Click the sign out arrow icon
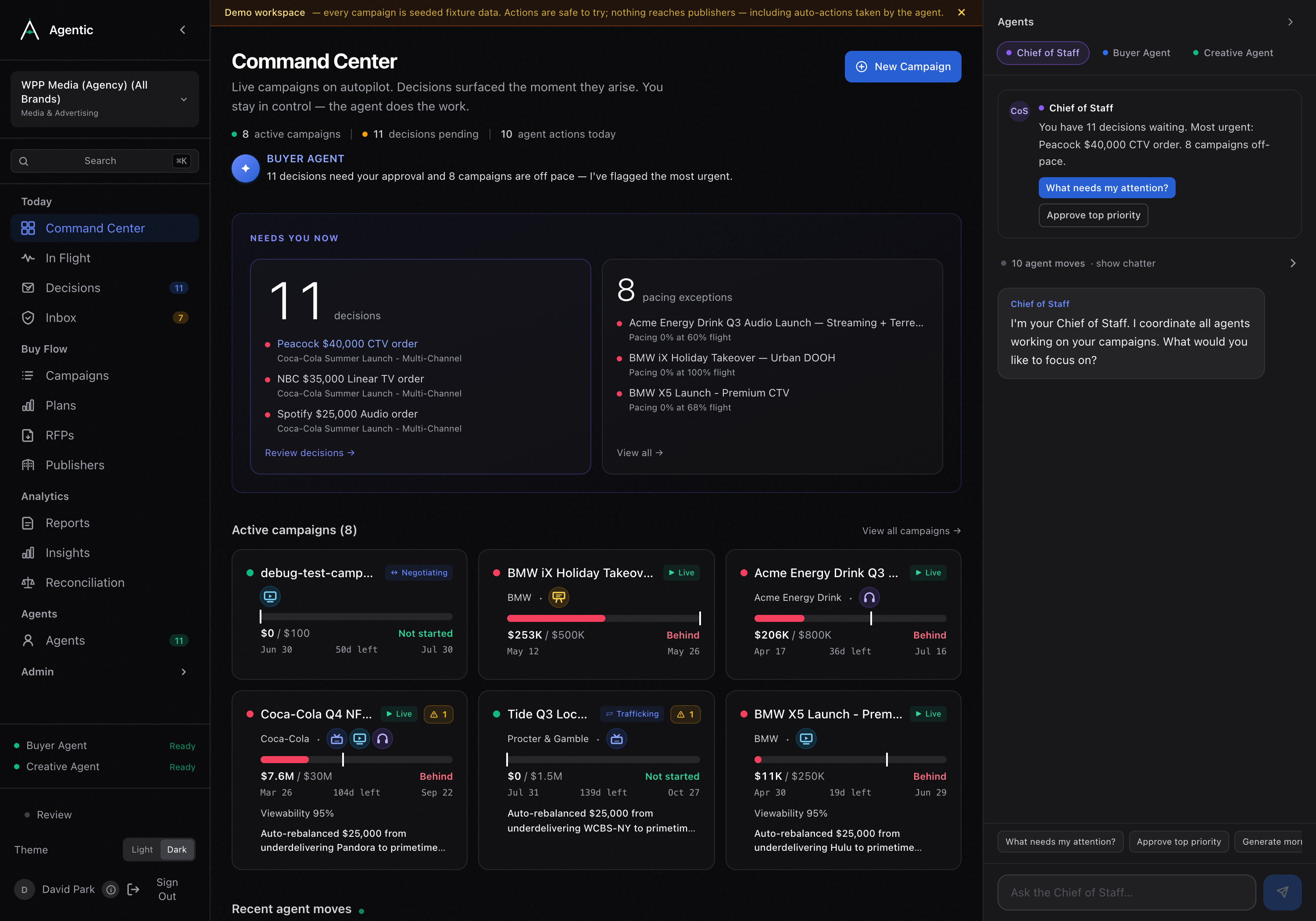The height and width of the screenshot is (921, 1316). [133, 889]
